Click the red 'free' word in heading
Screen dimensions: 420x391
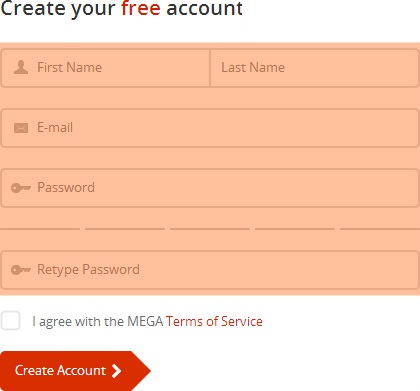point(141,8)
